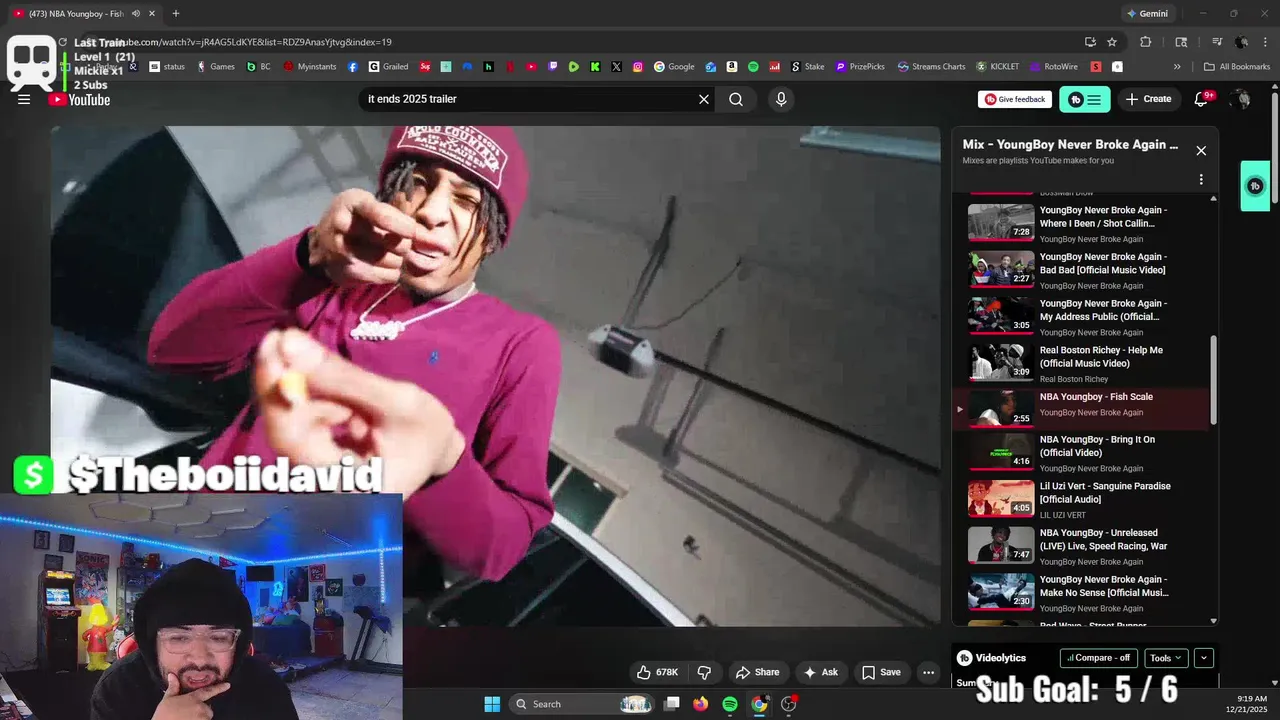Open the Unreleased LIVE Speed Racing thumbnail
This screenshot has width=1280, height=720.
(1001, 545)
